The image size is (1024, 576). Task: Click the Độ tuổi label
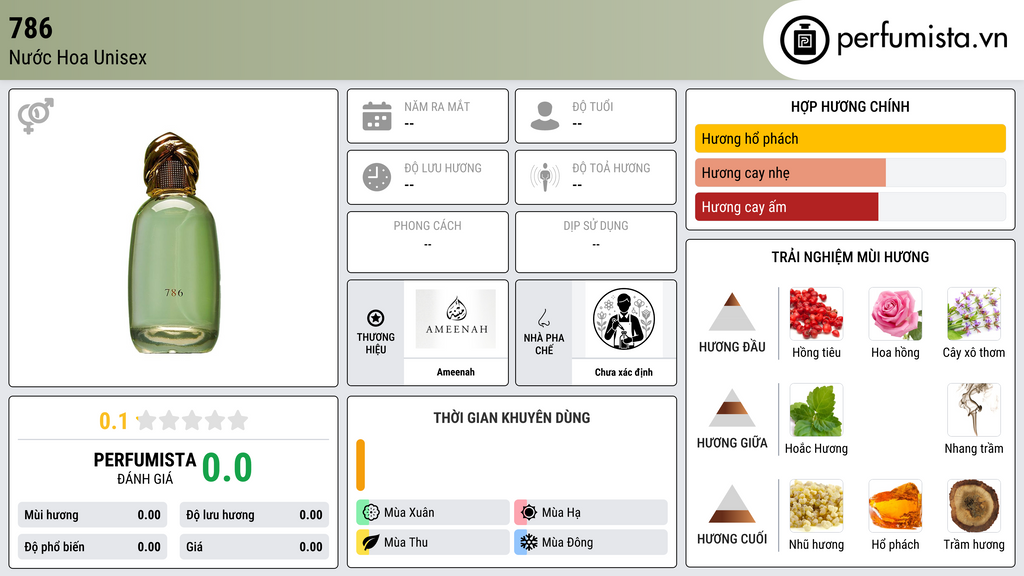(593, 106)
